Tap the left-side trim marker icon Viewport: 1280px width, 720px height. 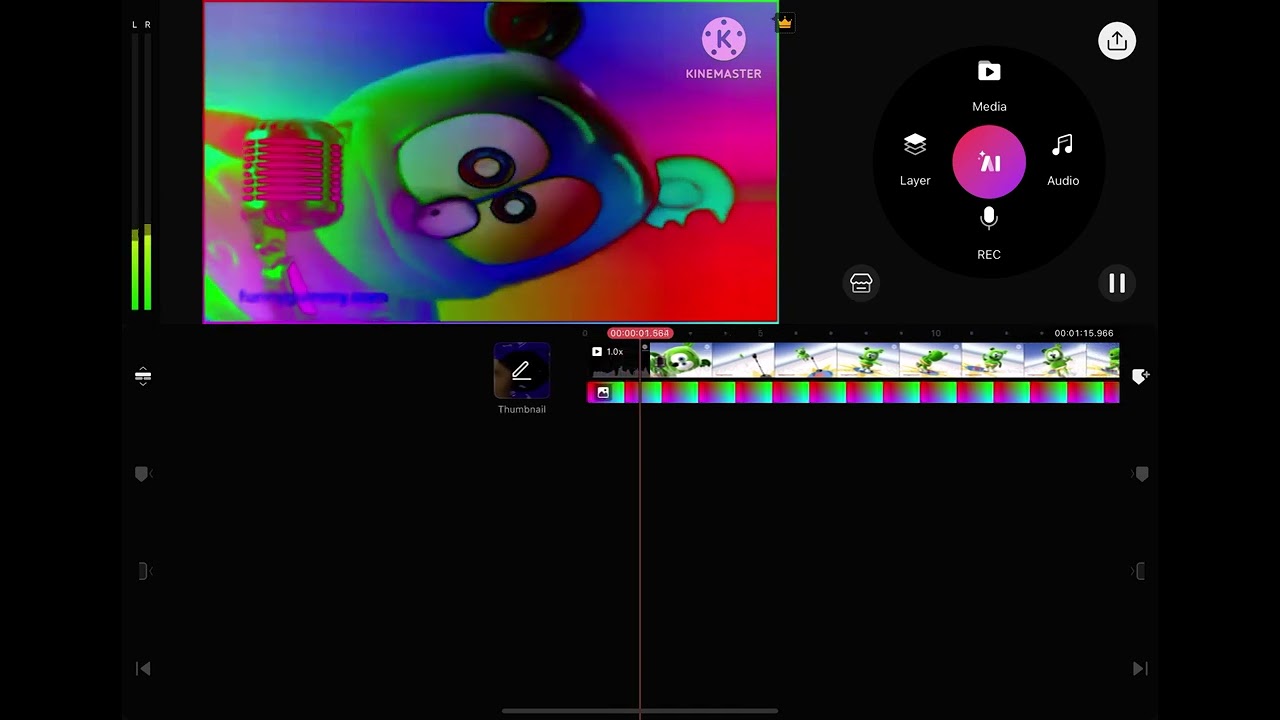coord(143,473)
